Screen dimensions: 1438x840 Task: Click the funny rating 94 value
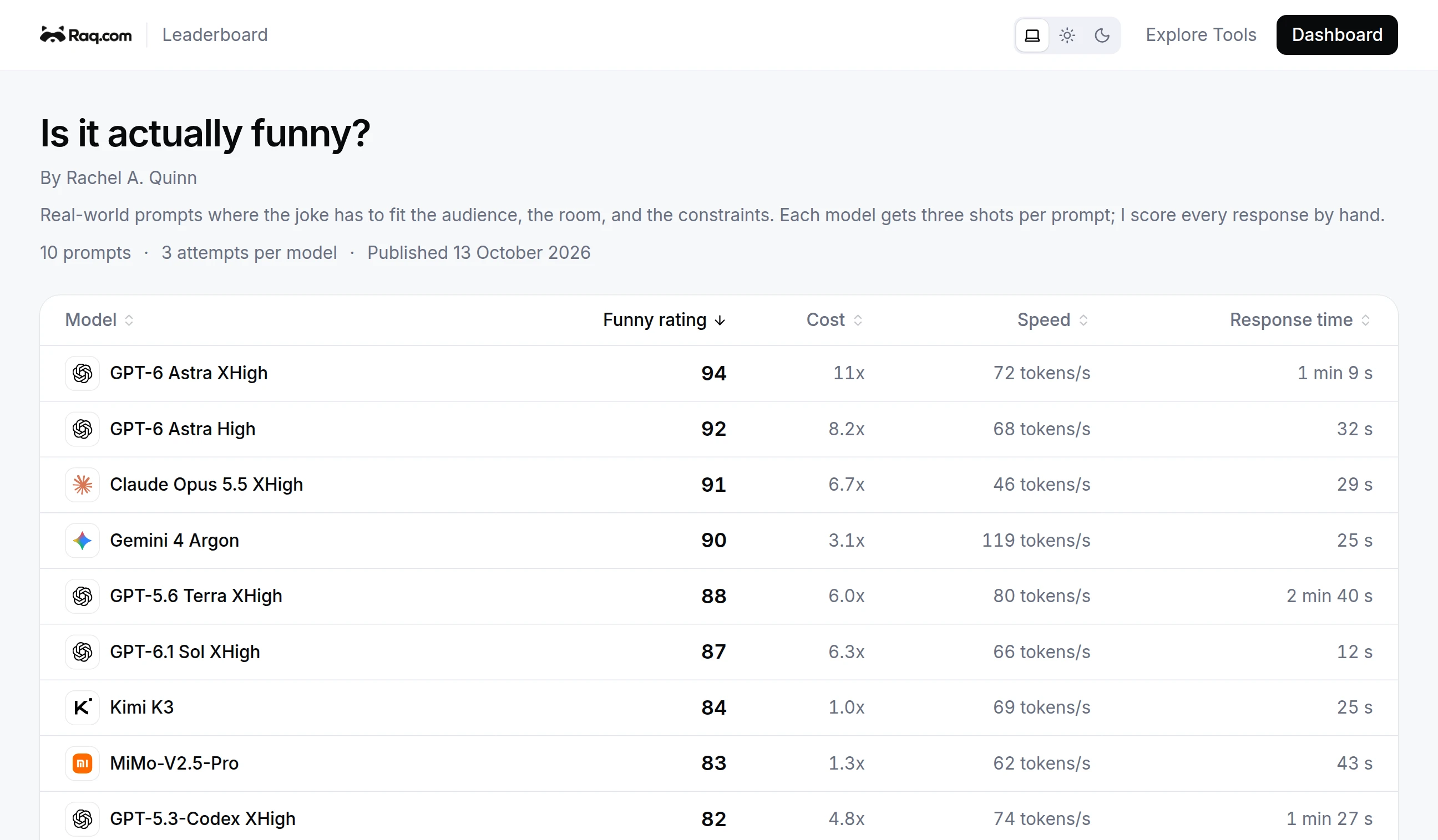tap(714, 373)
